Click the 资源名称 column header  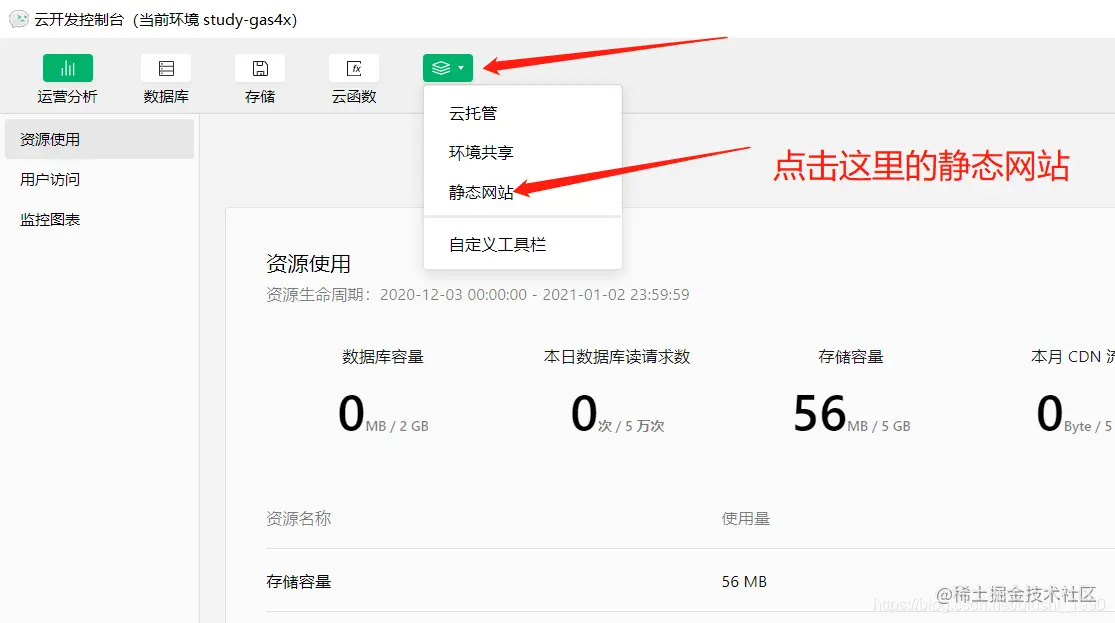[299, 518]
